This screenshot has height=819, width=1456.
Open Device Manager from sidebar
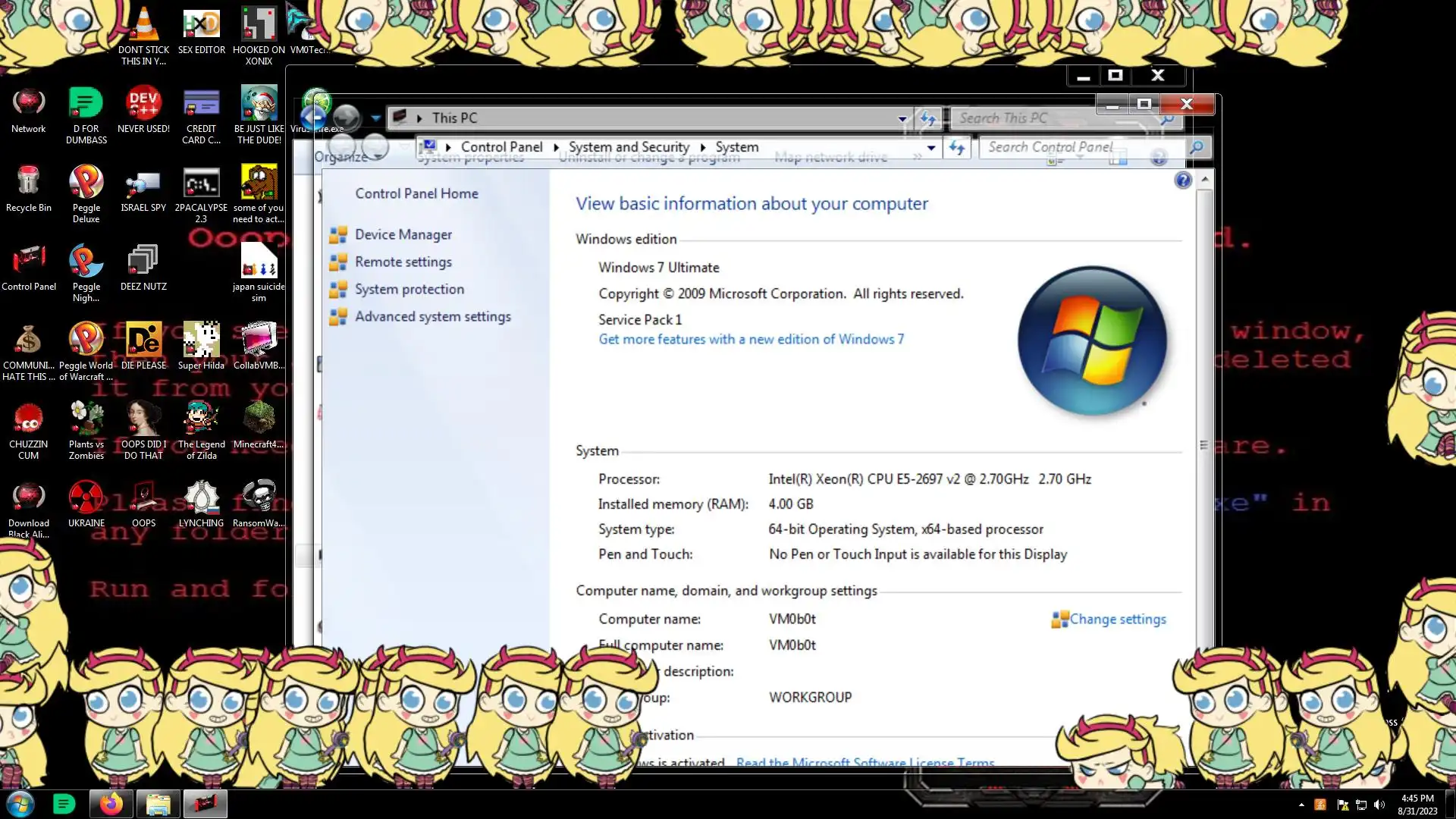point(403,234)
